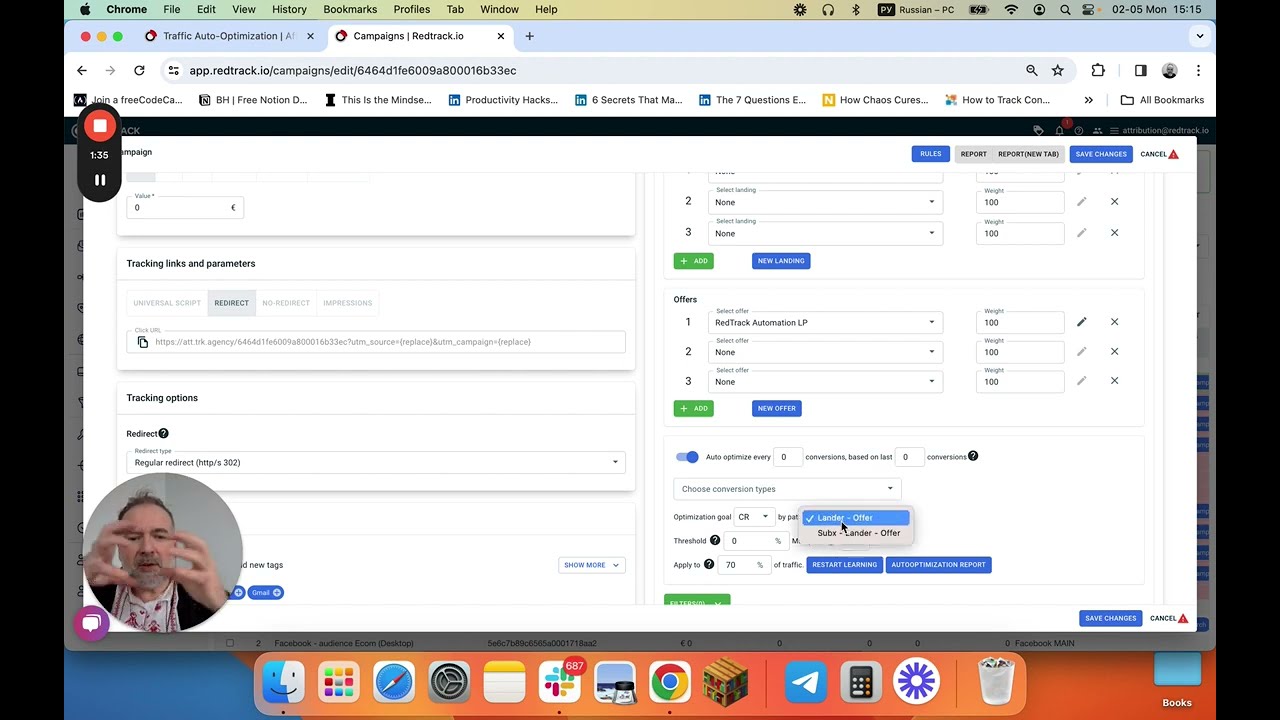
Task: Pause the screen recording
Action: coord(100,180)
